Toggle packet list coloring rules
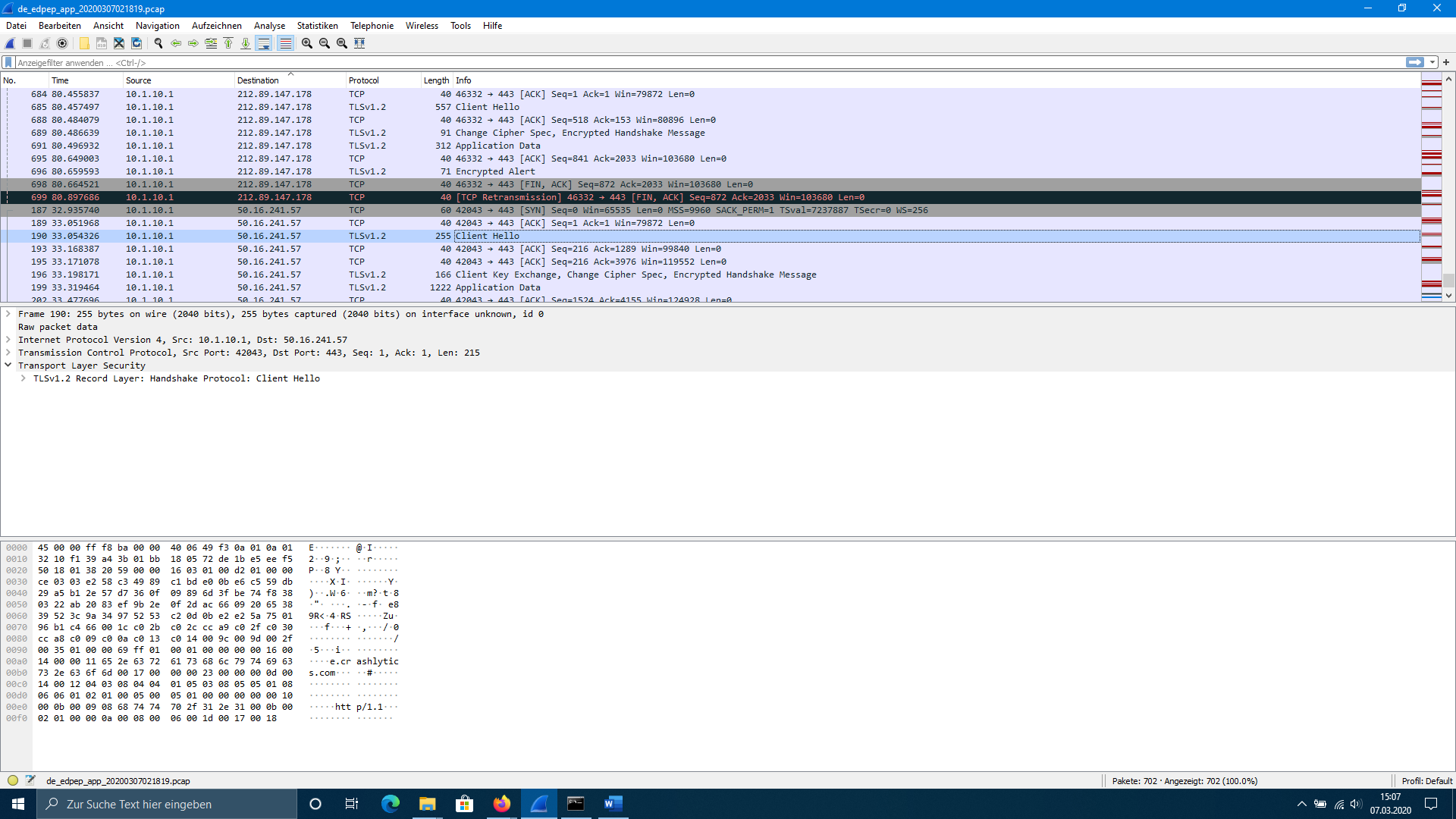1456x819 pixels. (285, 43)
